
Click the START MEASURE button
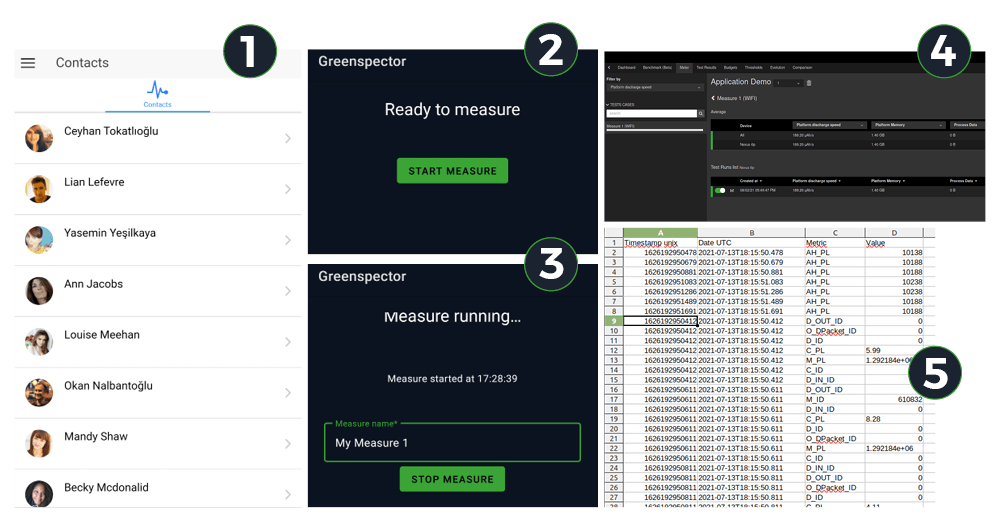coord(452,171)
